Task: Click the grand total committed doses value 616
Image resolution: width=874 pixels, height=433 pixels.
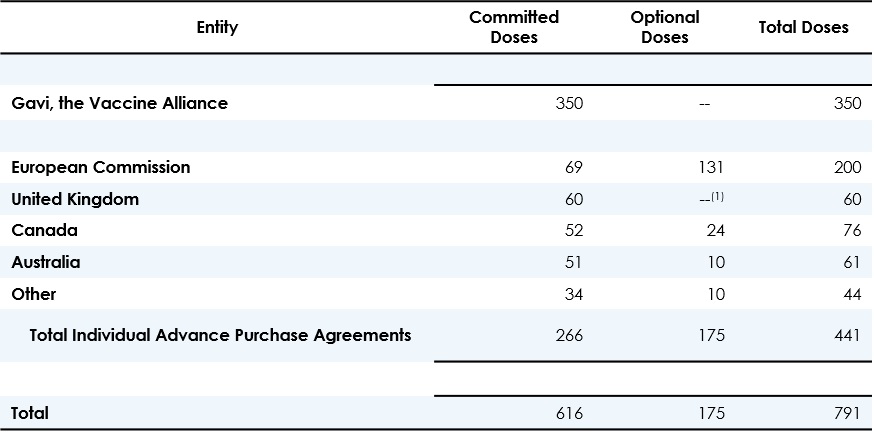Action: [567, 413]
